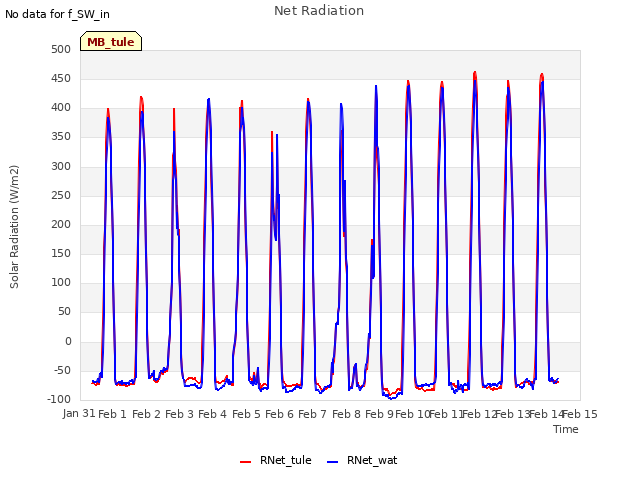Click the 50 y-axis tick label
The width and height of the screenshot is (640, 480).
pos(64,312)
